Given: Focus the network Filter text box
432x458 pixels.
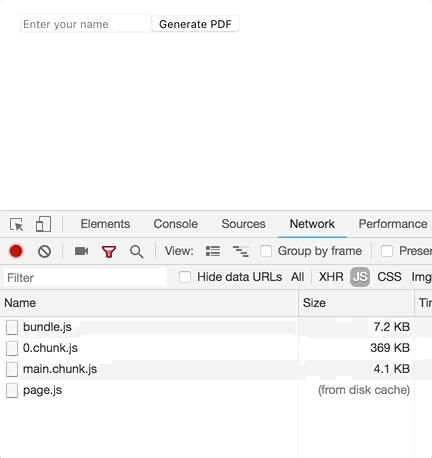Looking at the screenshot, I should click(85, 278).
